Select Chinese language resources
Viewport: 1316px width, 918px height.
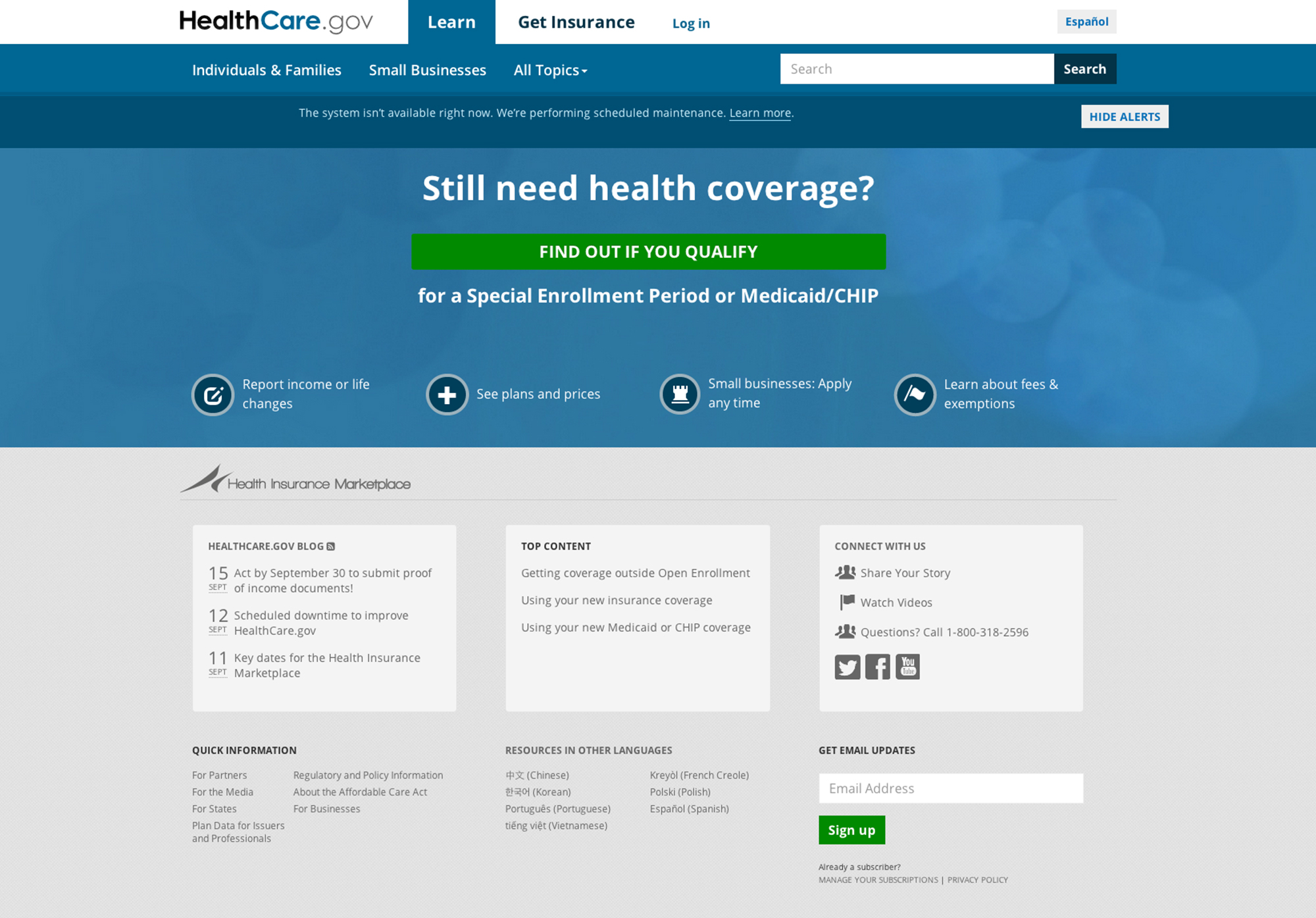point(538,775)
